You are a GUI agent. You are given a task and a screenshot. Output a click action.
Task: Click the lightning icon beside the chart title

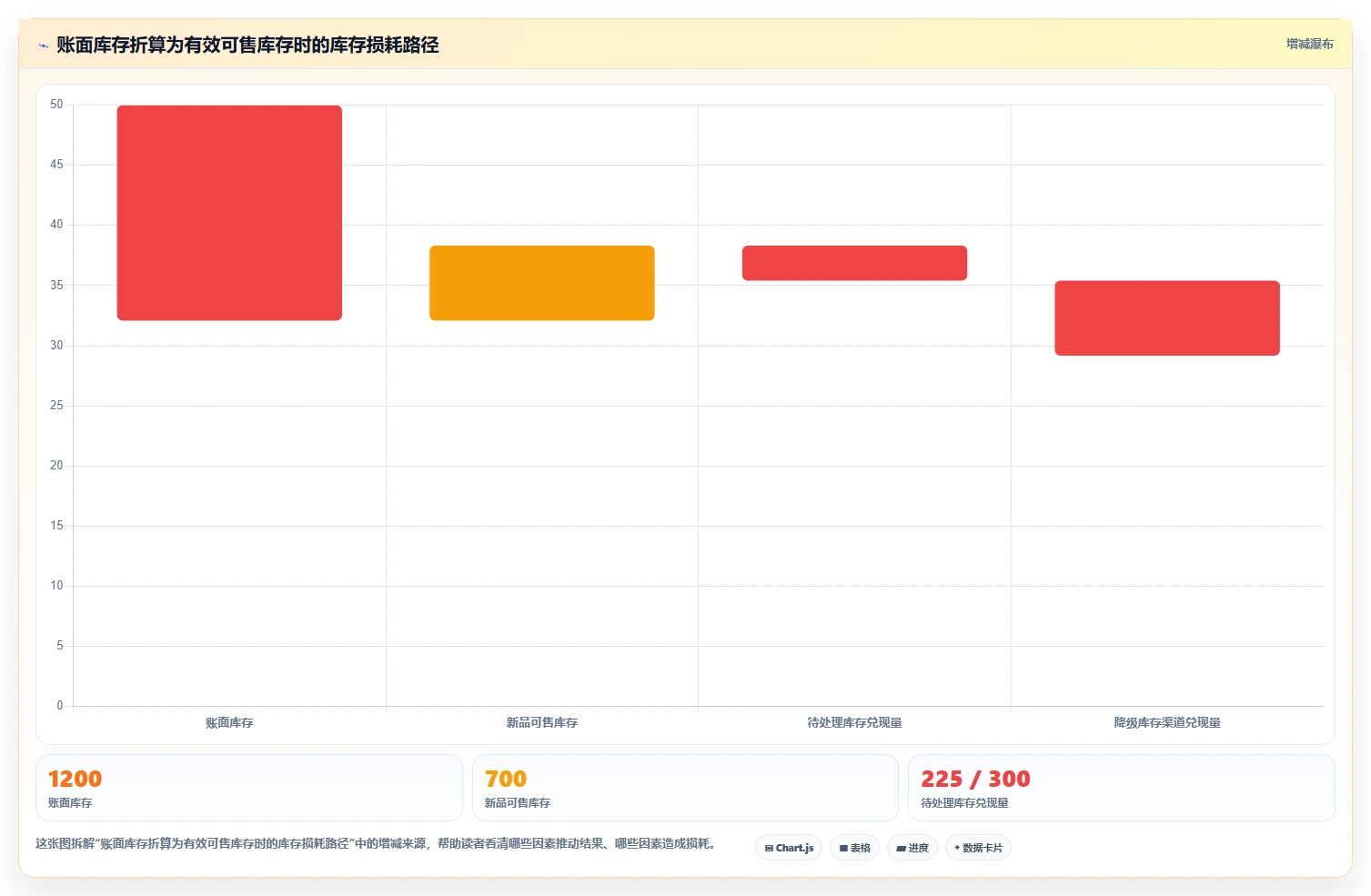click(x=43, y=45)
